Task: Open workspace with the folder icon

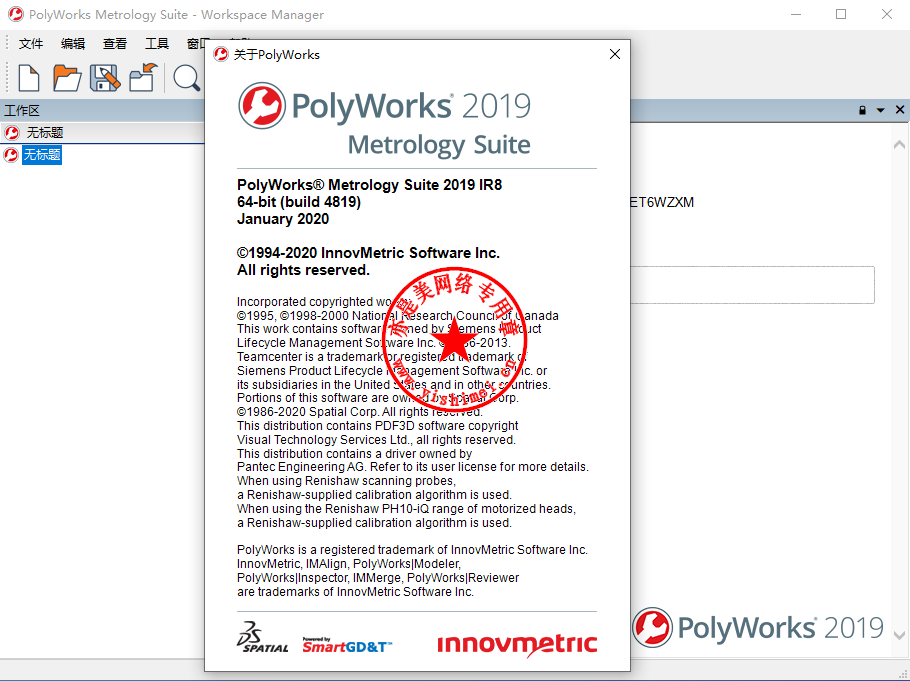Action: [x=67, y=78]
